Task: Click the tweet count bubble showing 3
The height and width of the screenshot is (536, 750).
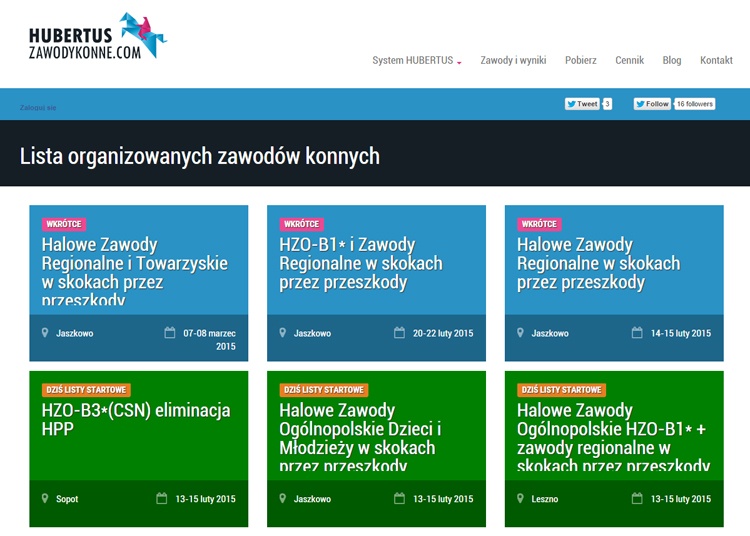Action: [607, 104]
